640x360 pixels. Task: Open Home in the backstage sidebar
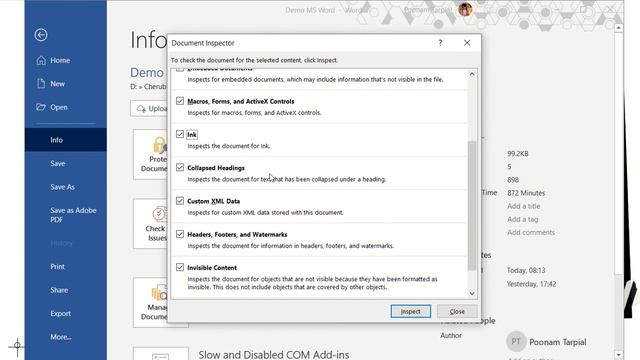(x=60, y=60)
